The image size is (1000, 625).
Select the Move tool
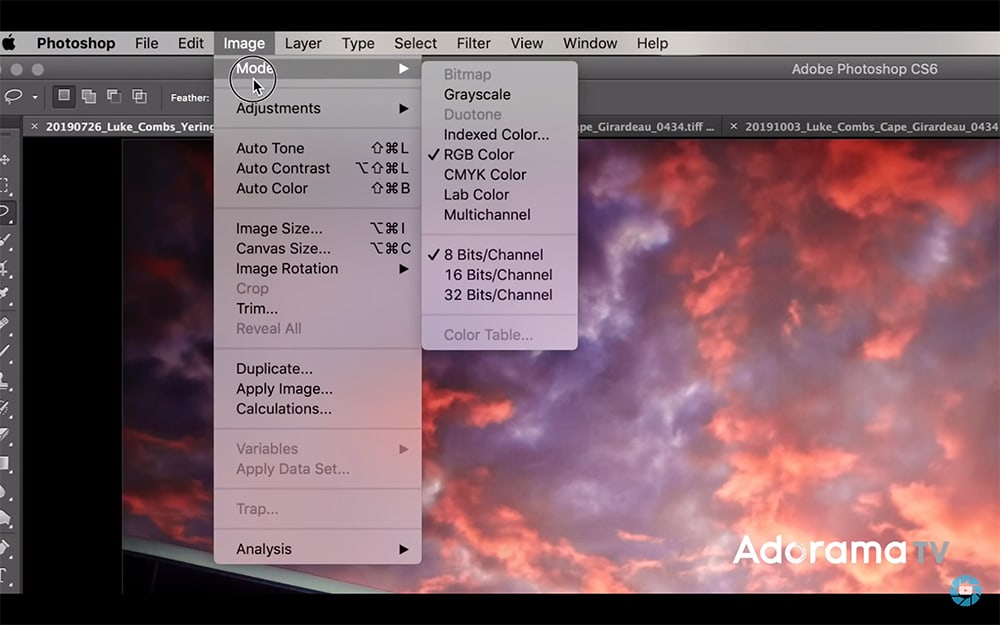coord(5,160)
